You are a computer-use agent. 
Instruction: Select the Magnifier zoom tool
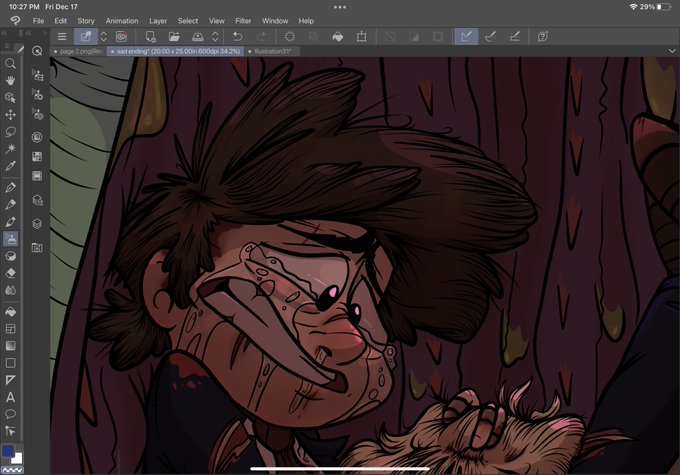(x=10, y=63)
